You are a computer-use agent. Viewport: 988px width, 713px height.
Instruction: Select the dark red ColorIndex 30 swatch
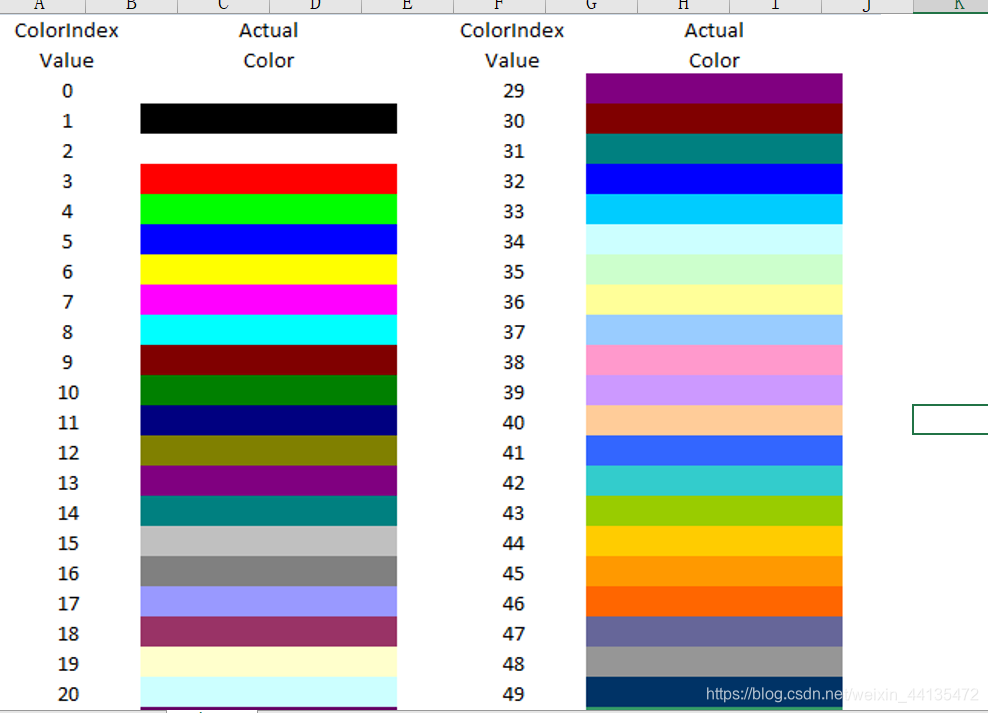(x=714, y=119)
